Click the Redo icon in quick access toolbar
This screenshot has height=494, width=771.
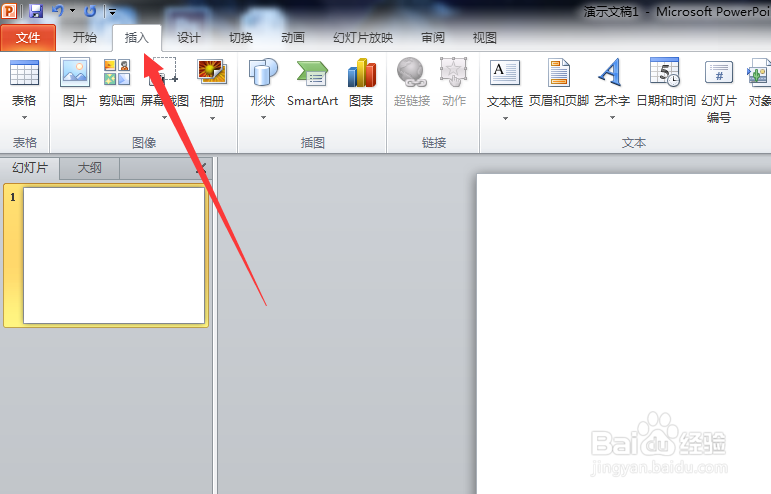[90, 11]
